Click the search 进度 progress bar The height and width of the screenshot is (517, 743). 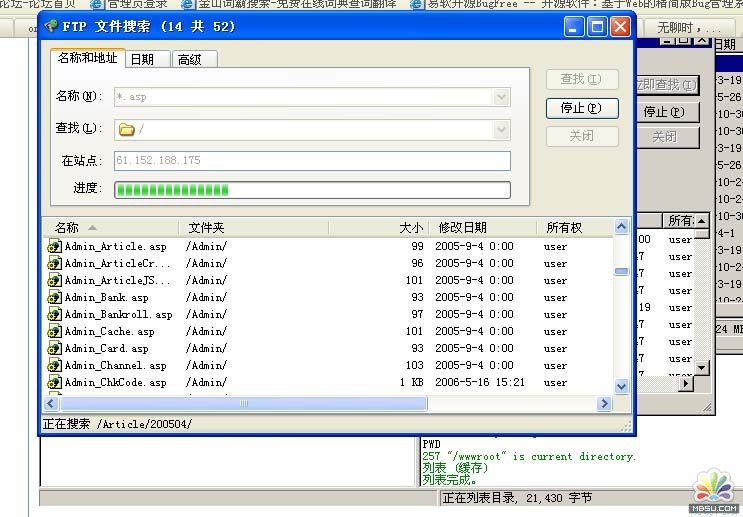coord(312,190)
